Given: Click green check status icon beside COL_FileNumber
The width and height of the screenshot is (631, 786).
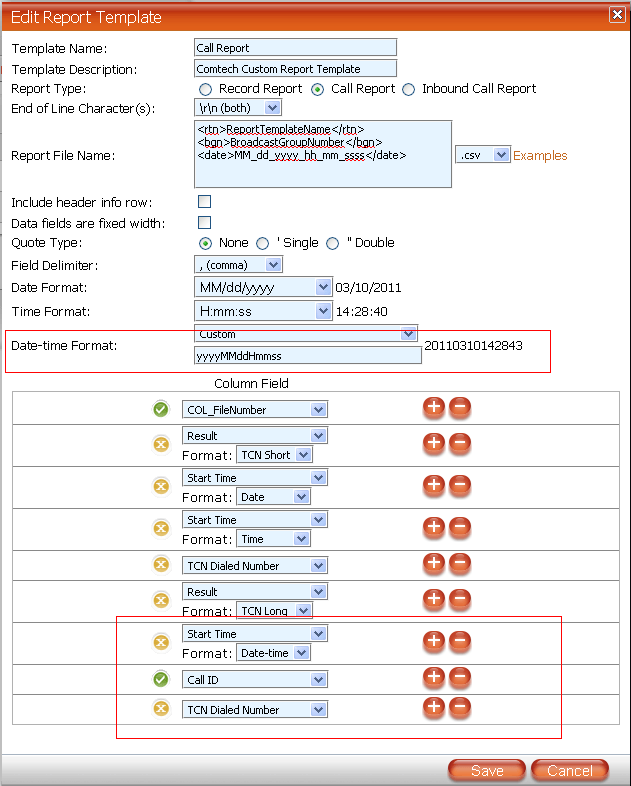Looking at the screenshot, I should point(161,410).
